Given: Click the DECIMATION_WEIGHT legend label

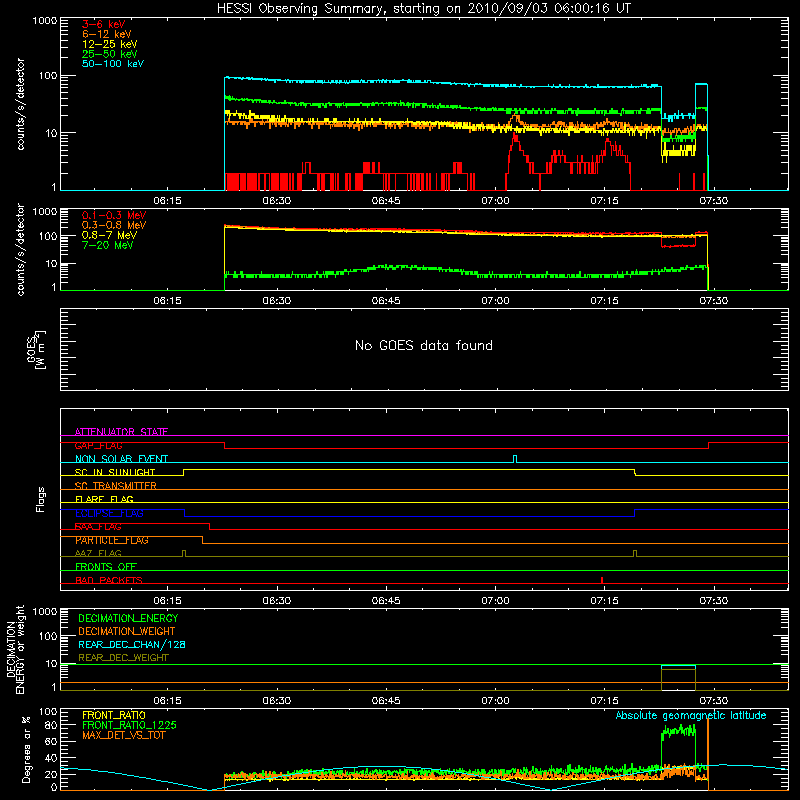Looking at the screenshot, I should click(x=127, y=631).
